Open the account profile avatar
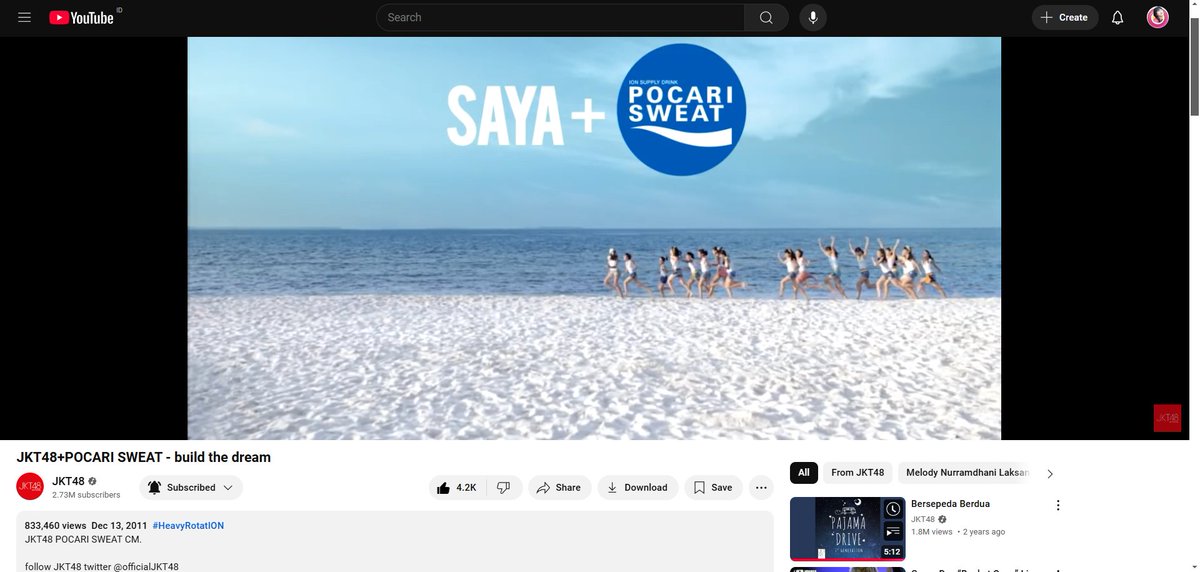Screen dimensions: 1200x572 tap(1158, 18)
